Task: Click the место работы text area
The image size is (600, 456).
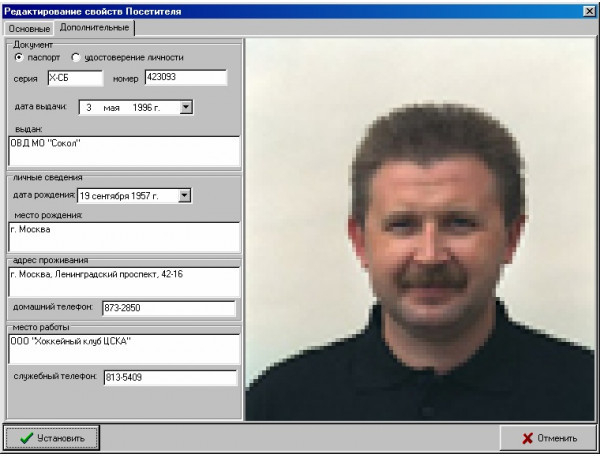Action: tap(124, 349)
